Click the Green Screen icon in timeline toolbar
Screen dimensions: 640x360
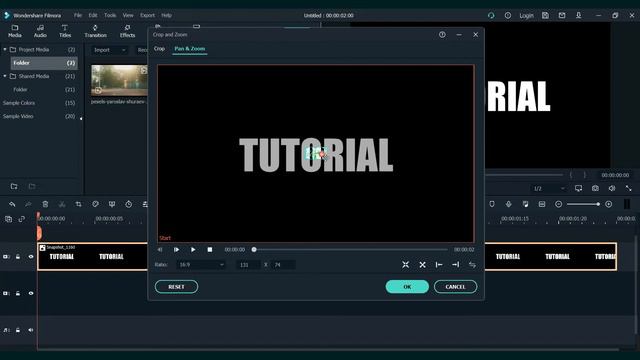112,204
